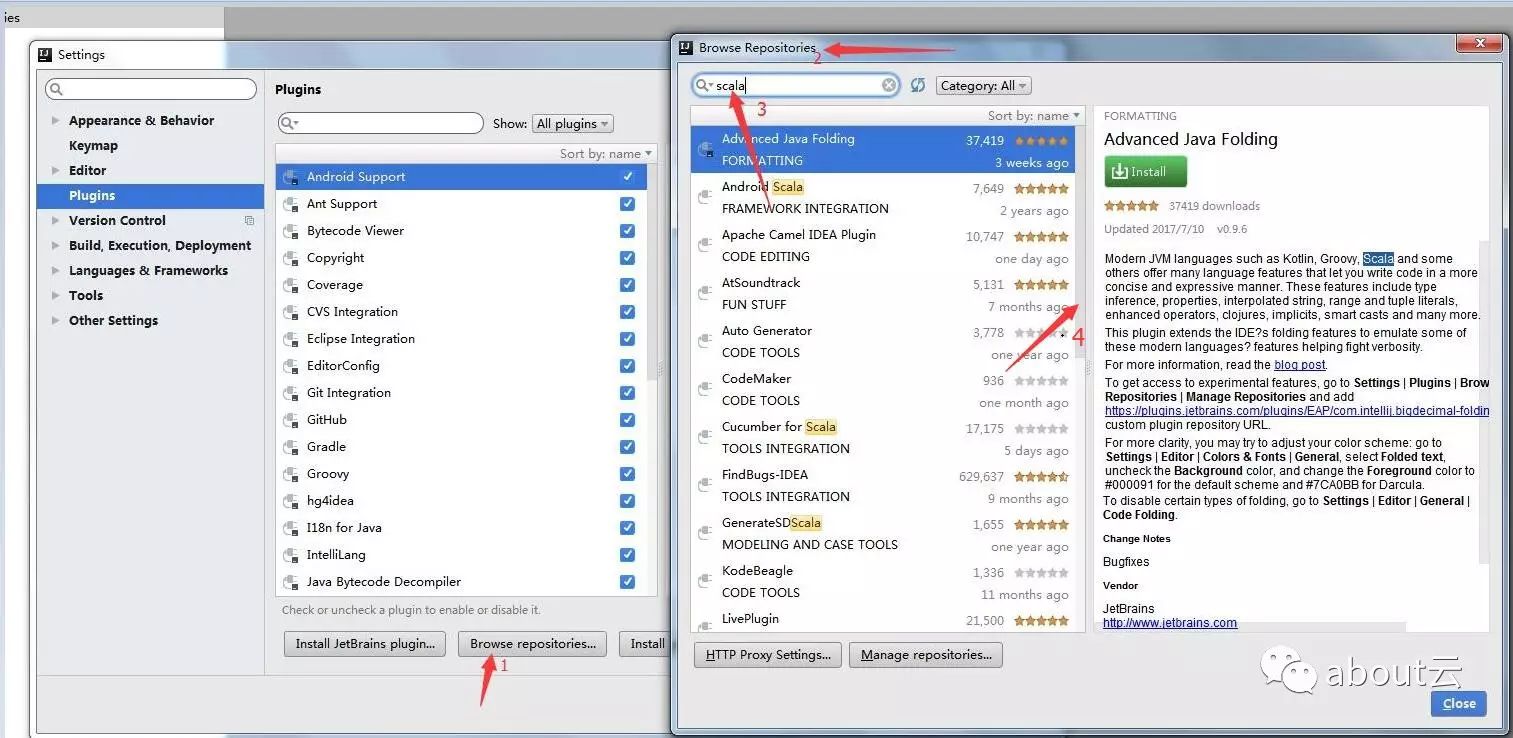Click the I18n for Java plugin icon
1513x738 pixels.
[291, 528]
